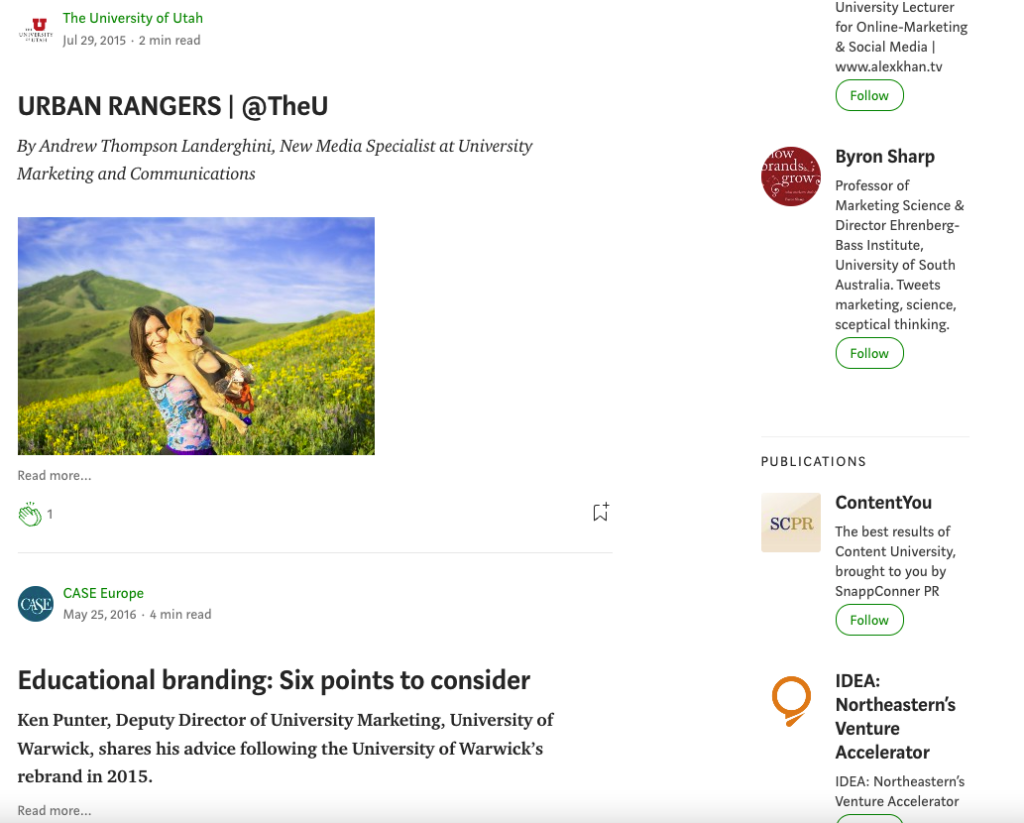
Task: Select the clap count number
Action: coord(49,514)
